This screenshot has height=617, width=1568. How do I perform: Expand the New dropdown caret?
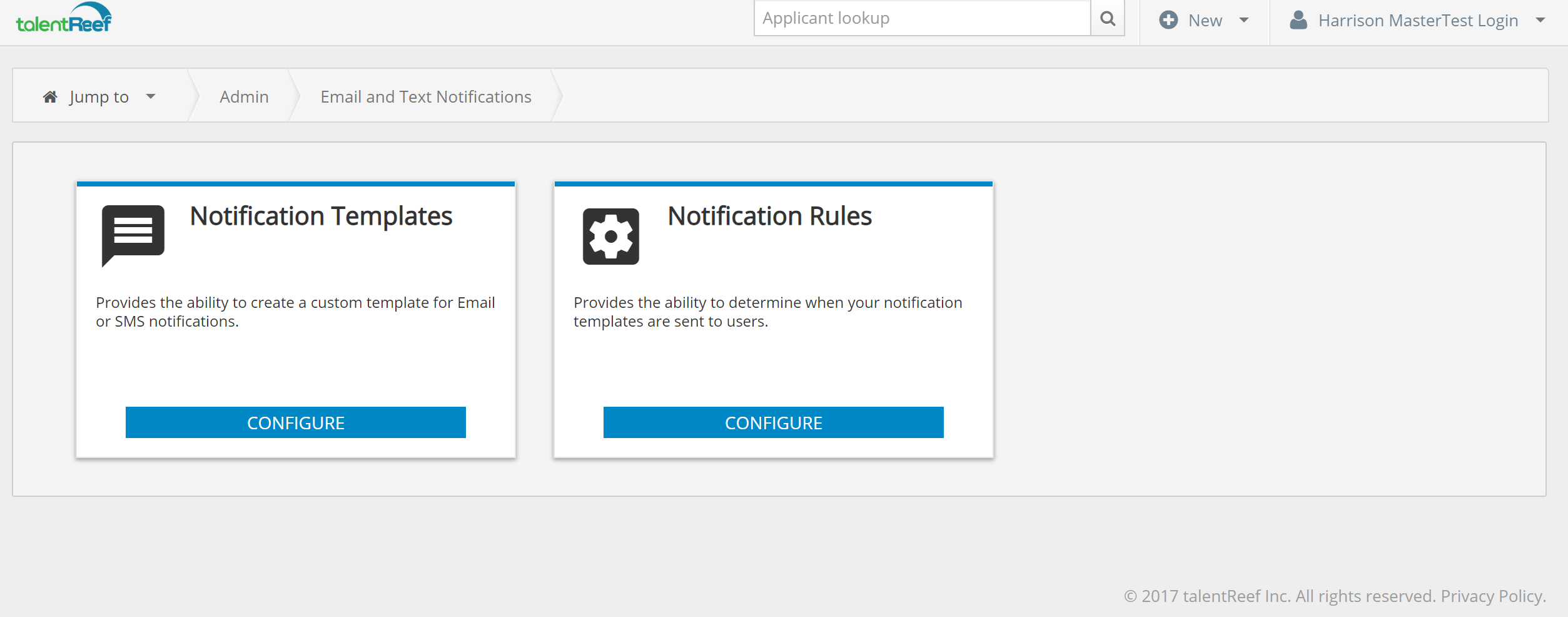[x=1244, y=20]
